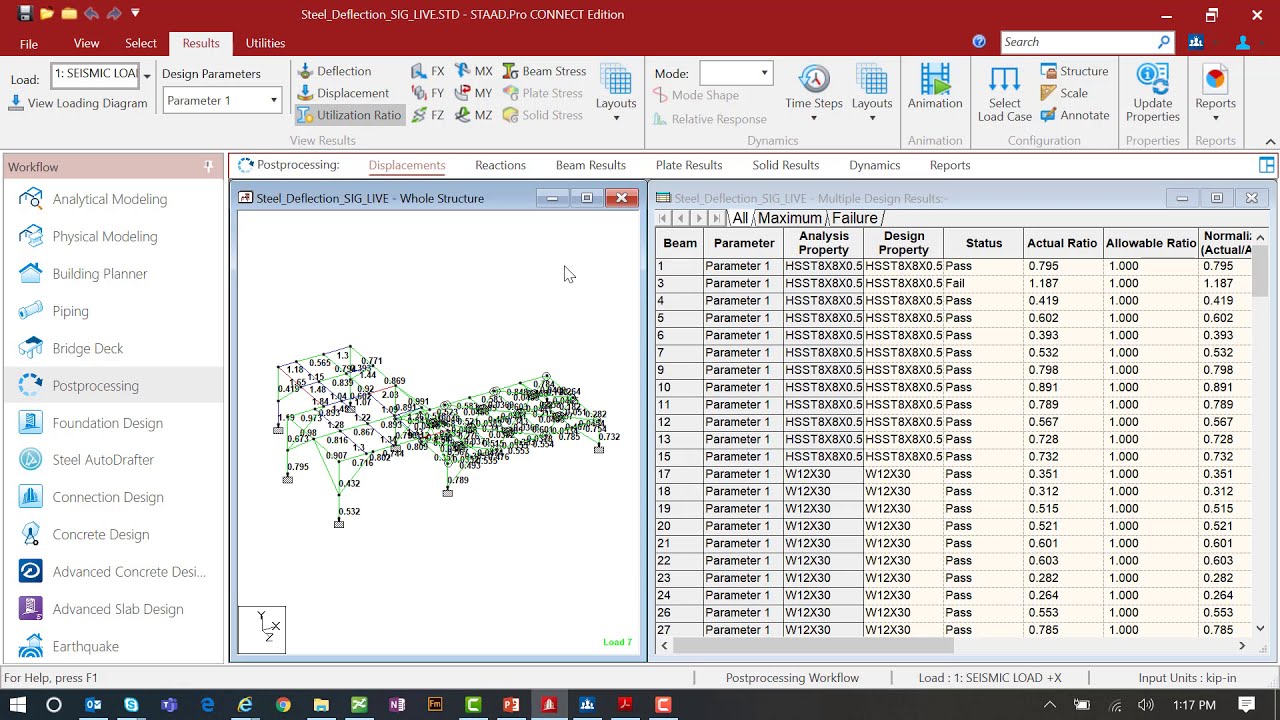Open the Reports dropdown
The width and height of the screenshot is (1280, 720).
[1215, 93]
